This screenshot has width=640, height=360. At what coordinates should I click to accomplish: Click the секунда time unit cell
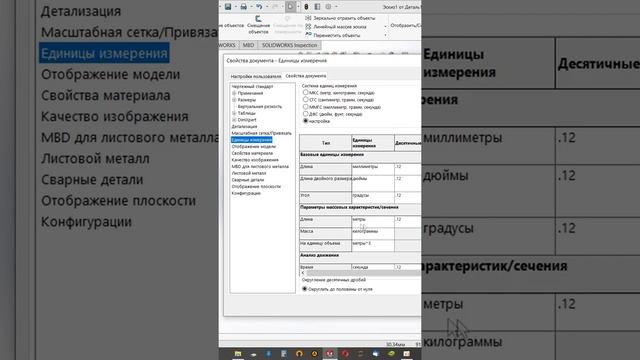coord(373,267)
